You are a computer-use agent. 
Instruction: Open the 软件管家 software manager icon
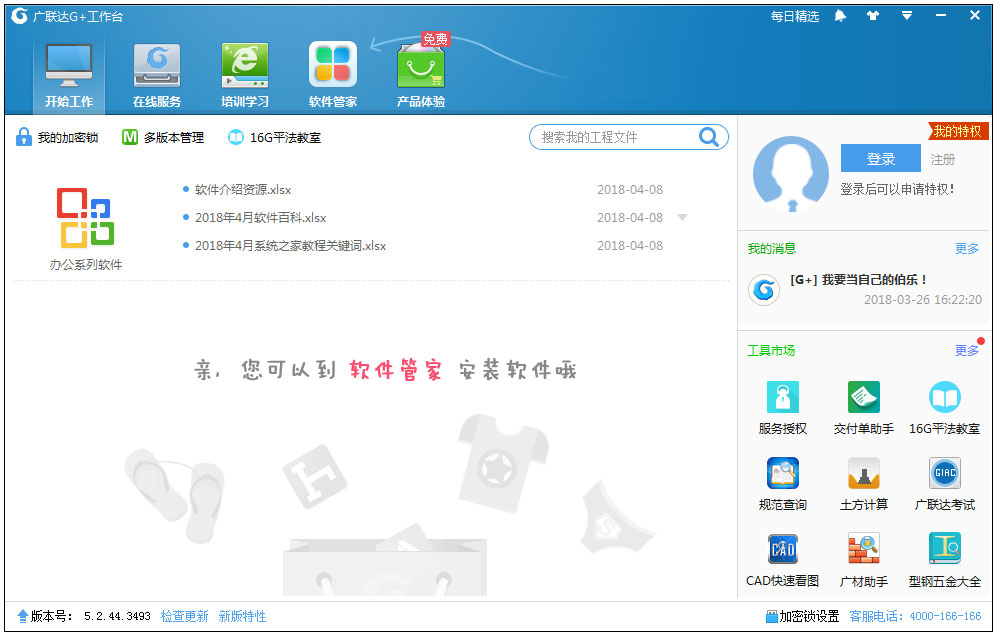[333, 66]
